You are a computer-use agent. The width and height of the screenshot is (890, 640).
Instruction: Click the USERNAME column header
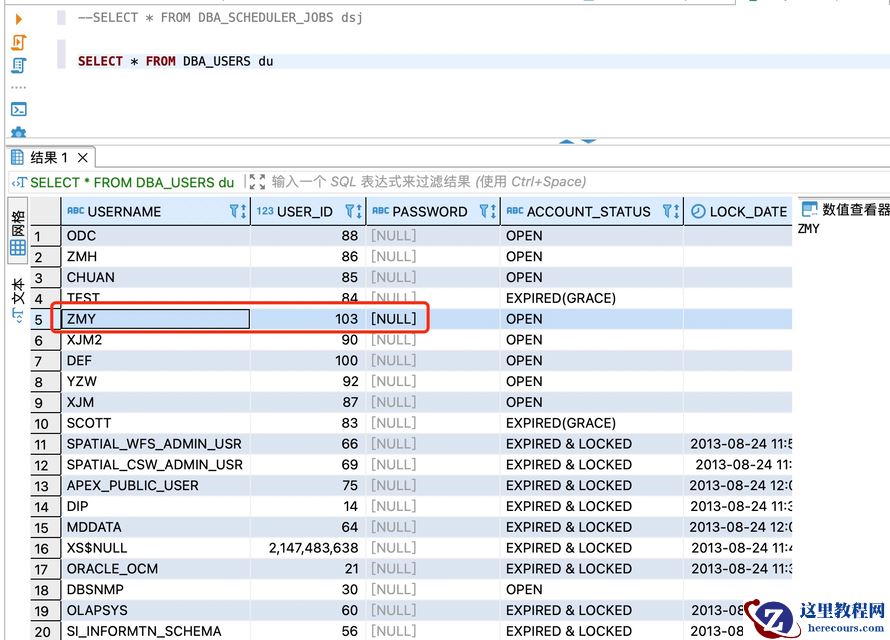124,211
